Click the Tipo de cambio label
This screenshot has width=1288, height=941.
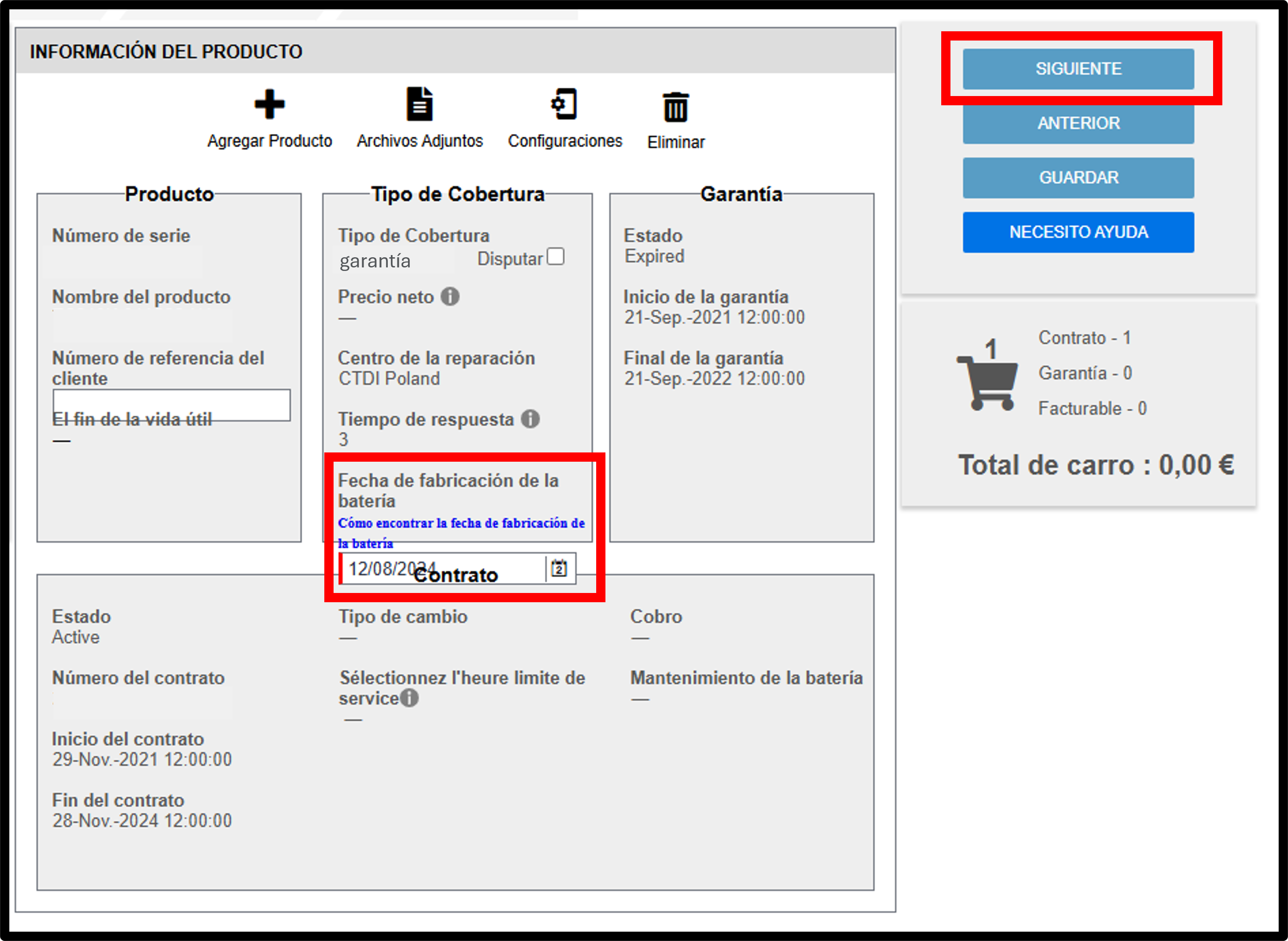(403, 617)
